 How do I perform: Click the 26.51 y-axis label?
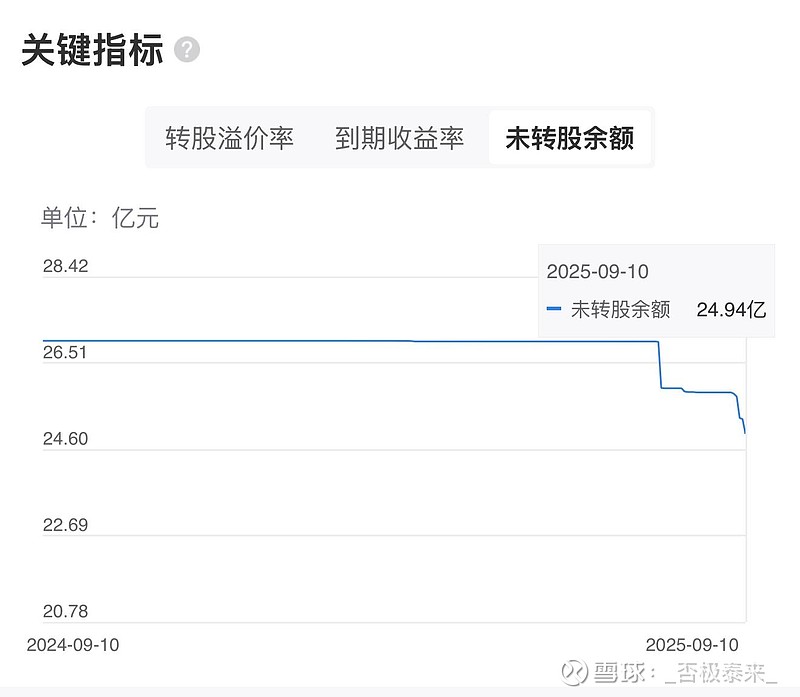[66, 353]
